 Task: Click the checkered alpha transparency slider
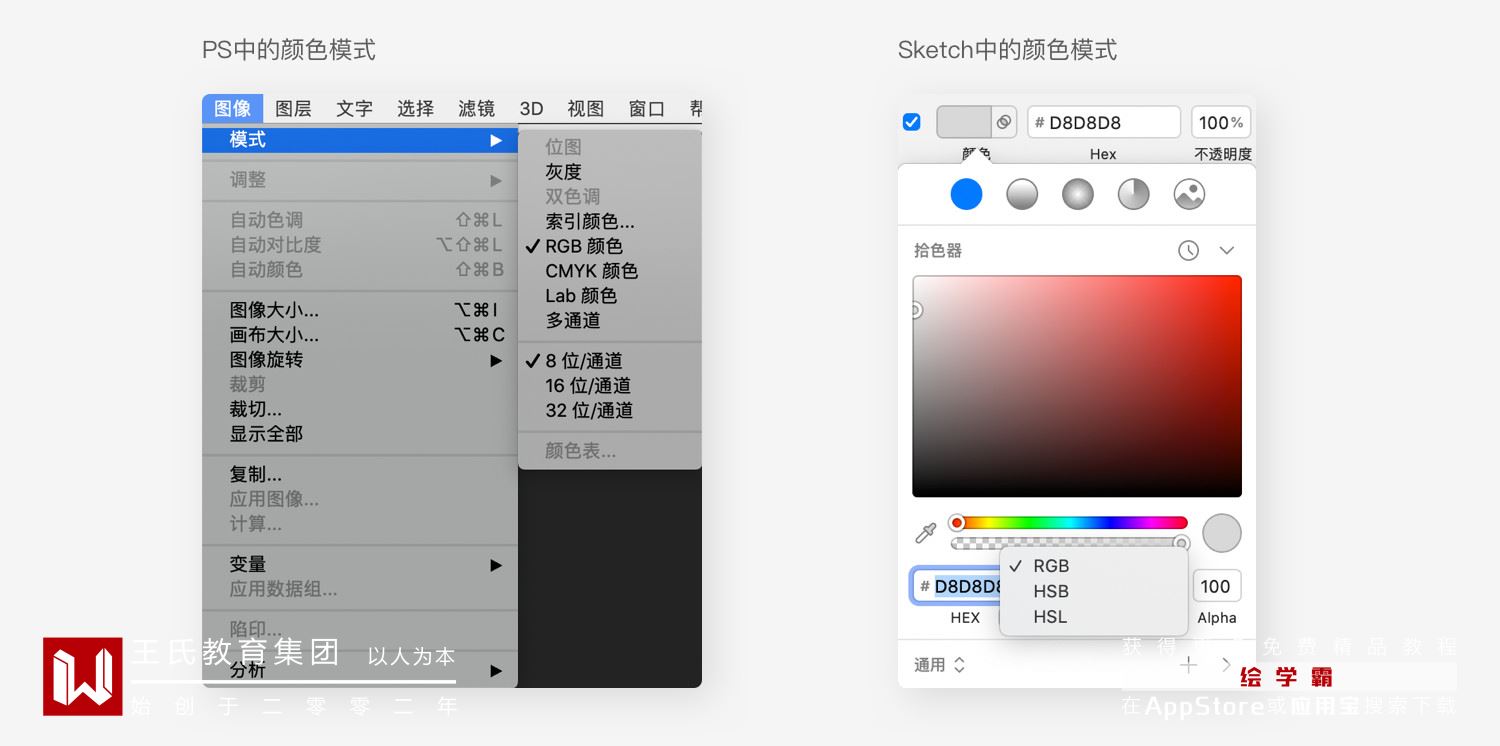pyautogui.click(x=1069, y=543)
